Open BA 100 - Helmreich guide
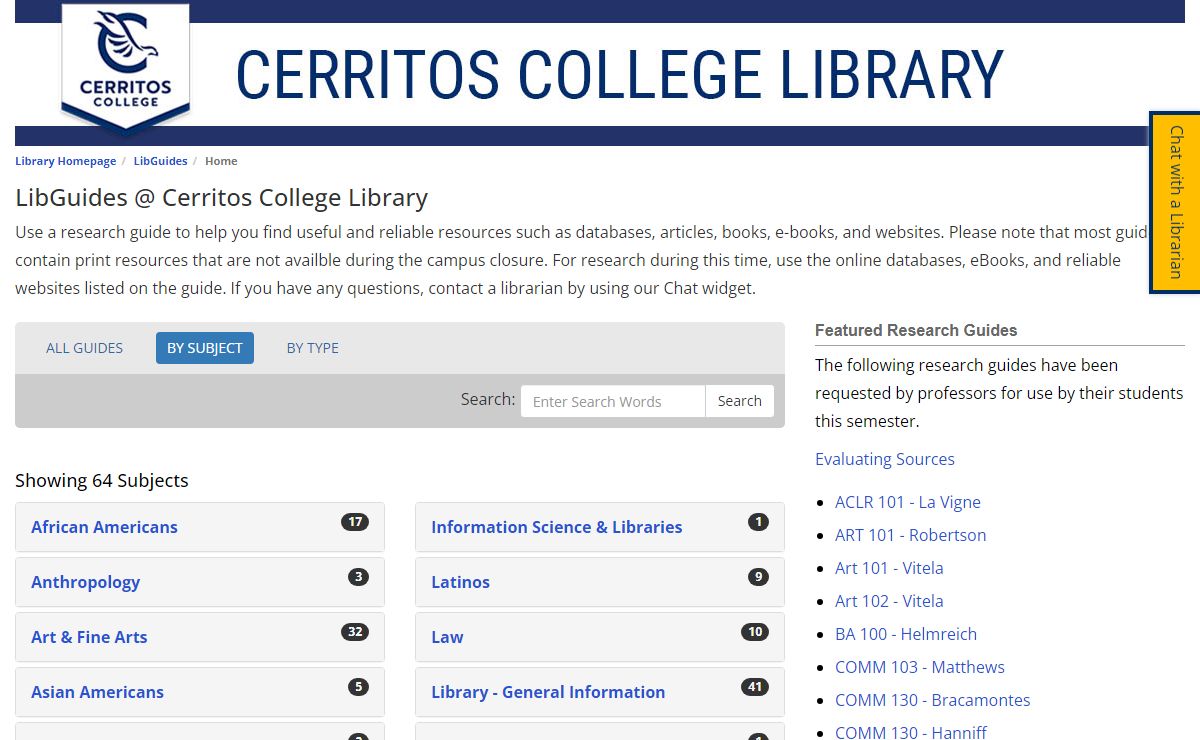Viewport: 1200px width, 740px height. point(906,634)
